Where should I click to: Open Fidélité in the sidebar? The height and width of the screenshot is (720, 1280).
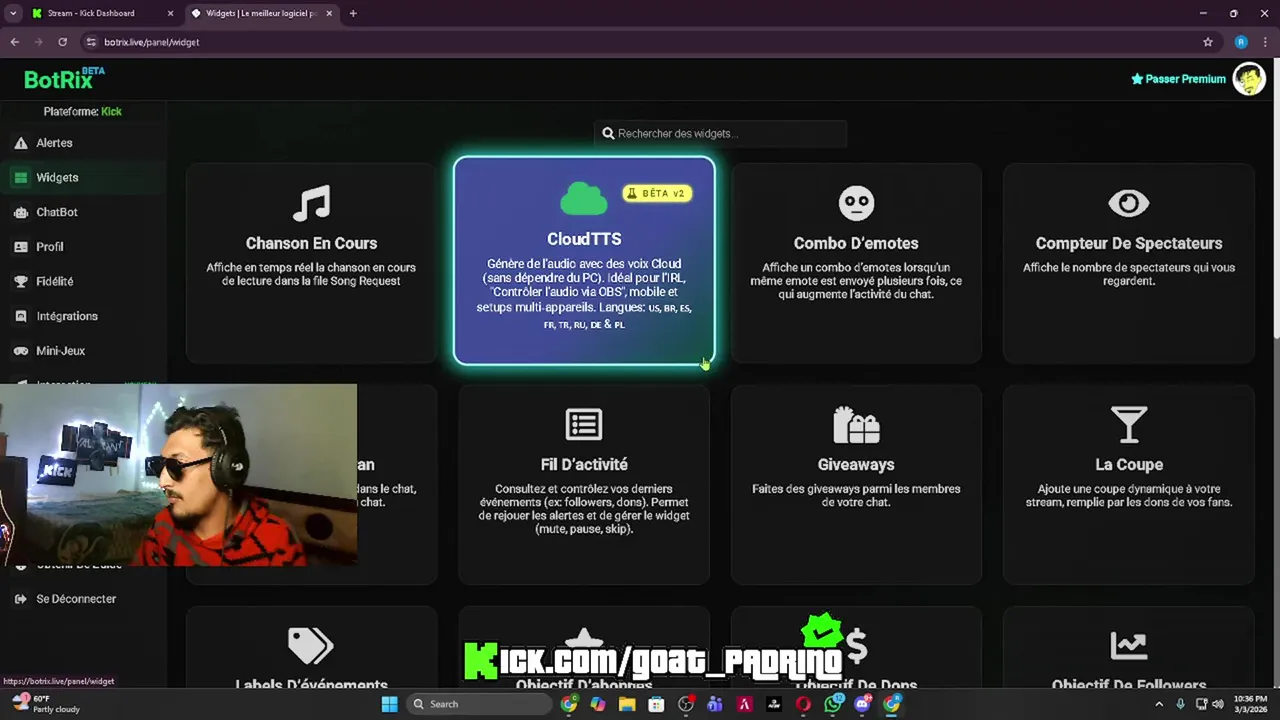click(x=84, y=281)
